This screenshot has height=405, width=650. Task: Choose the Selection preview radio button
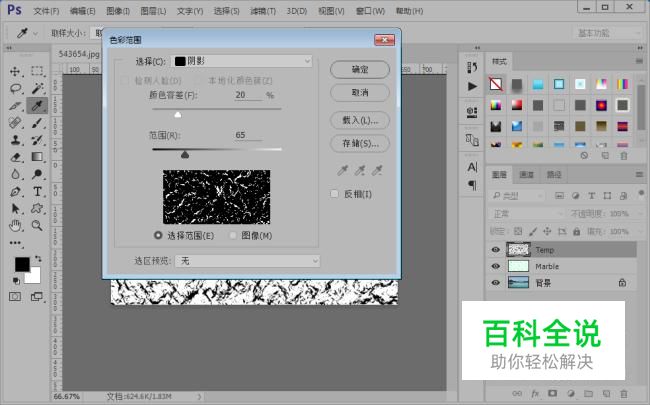point(158,235)
